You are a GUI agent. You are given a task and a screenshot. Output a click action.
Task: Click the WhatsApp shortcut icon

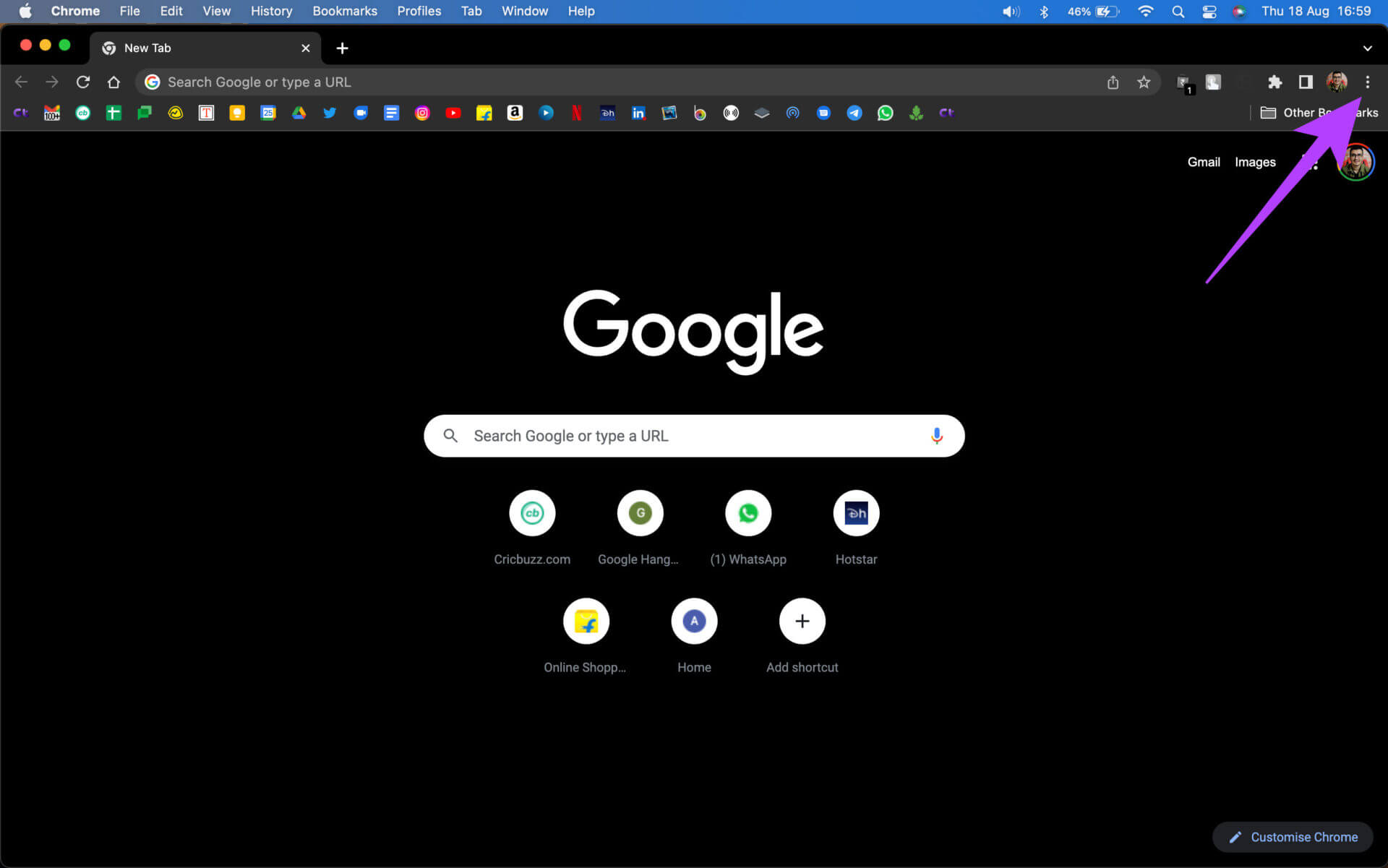(748, 513)
